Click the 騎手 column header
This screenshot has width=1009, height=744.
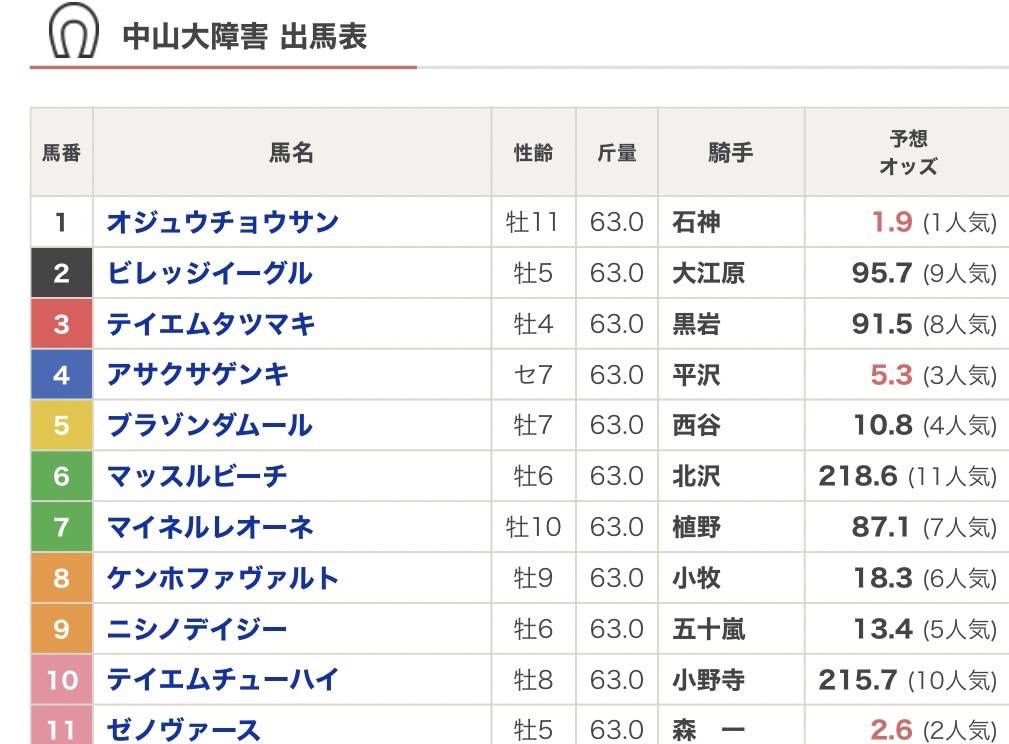point(730,153)
